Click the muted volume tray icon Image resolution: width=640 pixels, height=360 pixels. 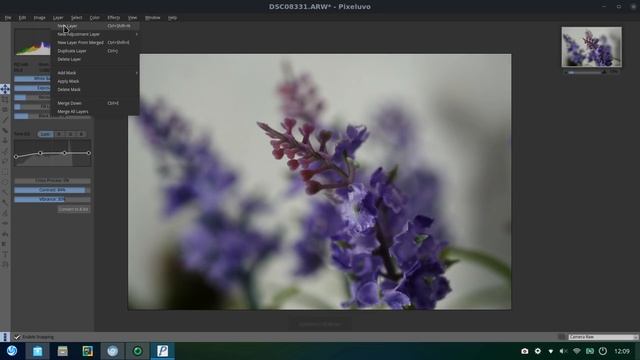click(563, 351)
